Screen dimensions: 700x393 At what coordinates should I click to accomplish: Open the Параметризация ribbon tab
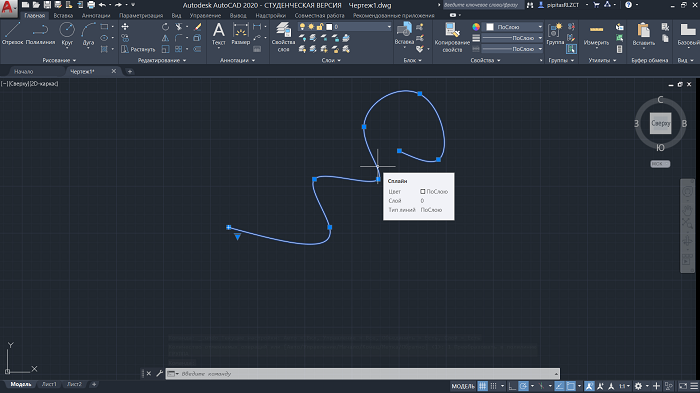(x=141, y=15)
